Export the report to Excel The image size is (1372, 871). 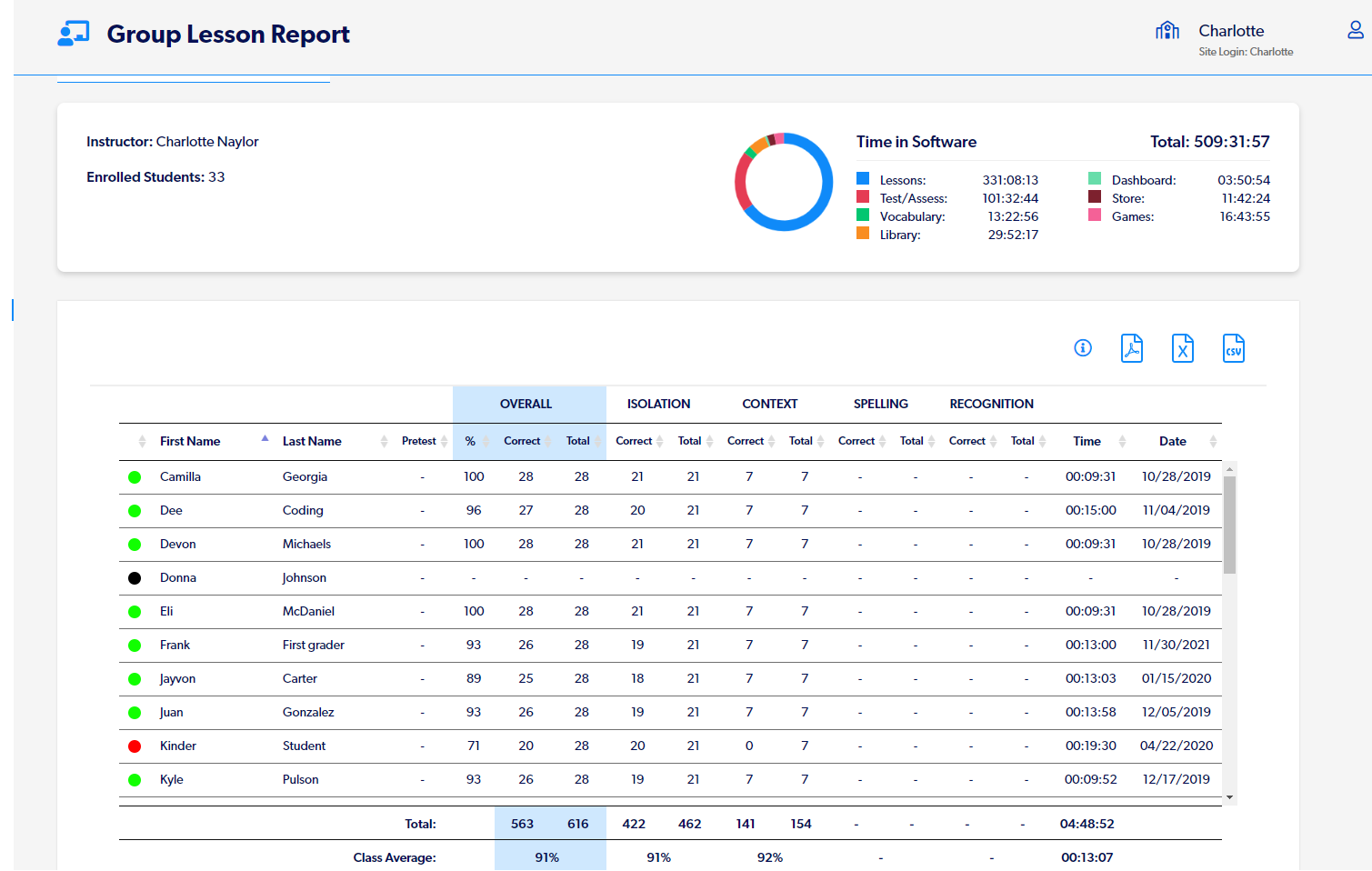[x=1182, y=347]
